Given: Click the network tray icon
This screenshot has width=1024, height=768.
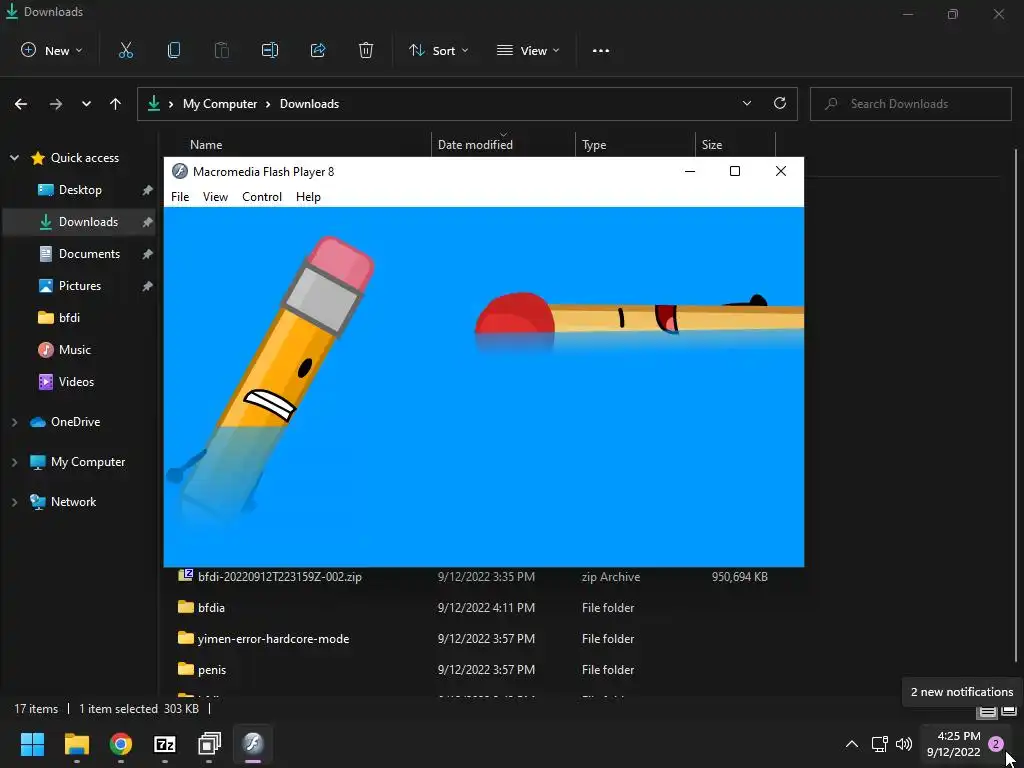Looking at the screenshot, I should click(880, 744).
